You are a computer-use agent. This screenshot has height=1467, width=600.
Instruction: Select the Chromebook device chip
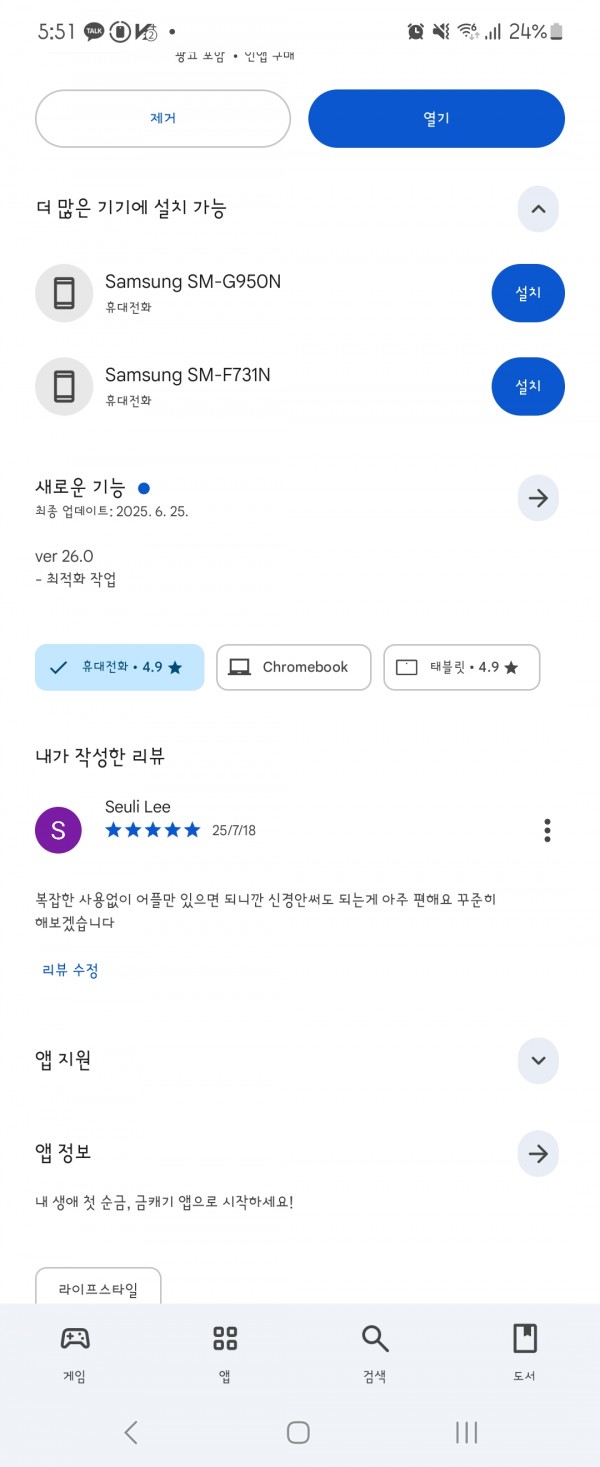293,667
